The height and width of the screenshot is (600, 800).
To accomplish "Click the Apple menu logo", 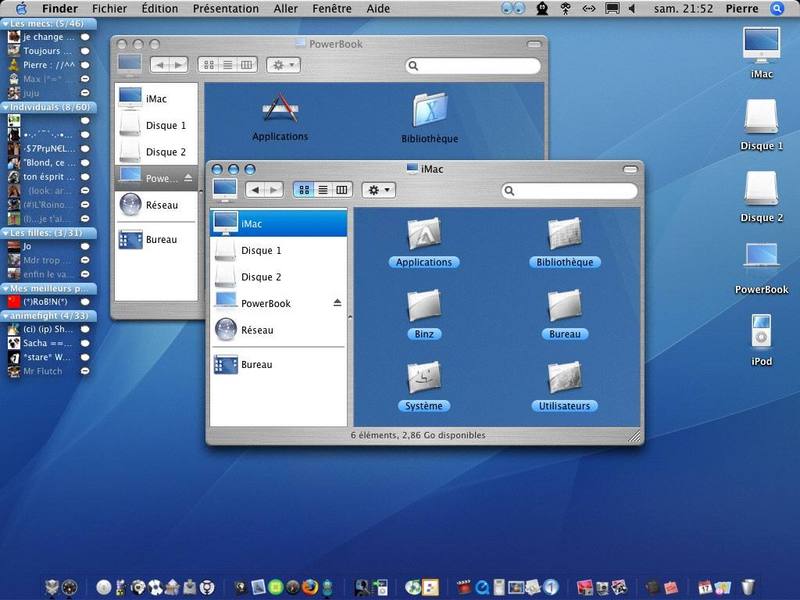I will (x=22, y=8).
